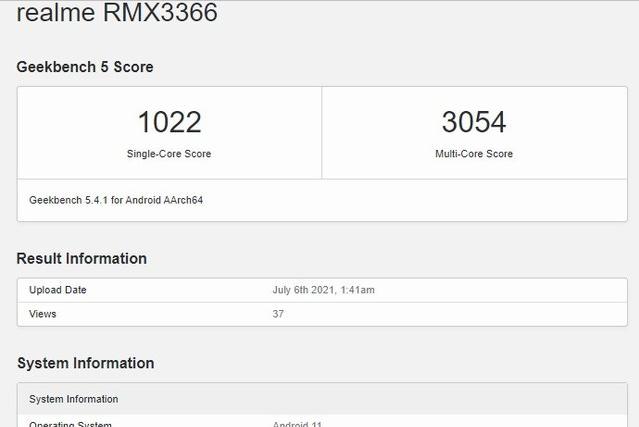
Task: Select the 1022 single-core score number
Action: (169, 122)
